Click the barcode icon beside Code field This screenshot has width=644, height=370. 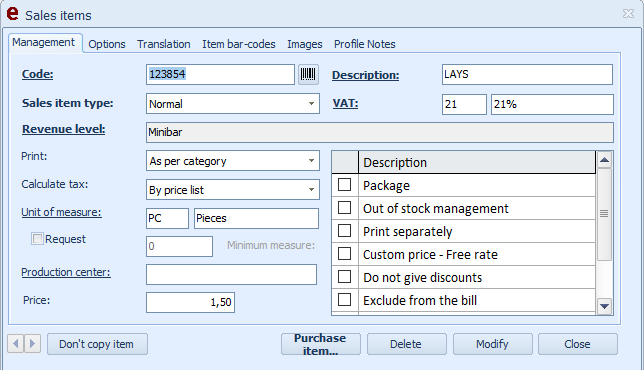308,74
